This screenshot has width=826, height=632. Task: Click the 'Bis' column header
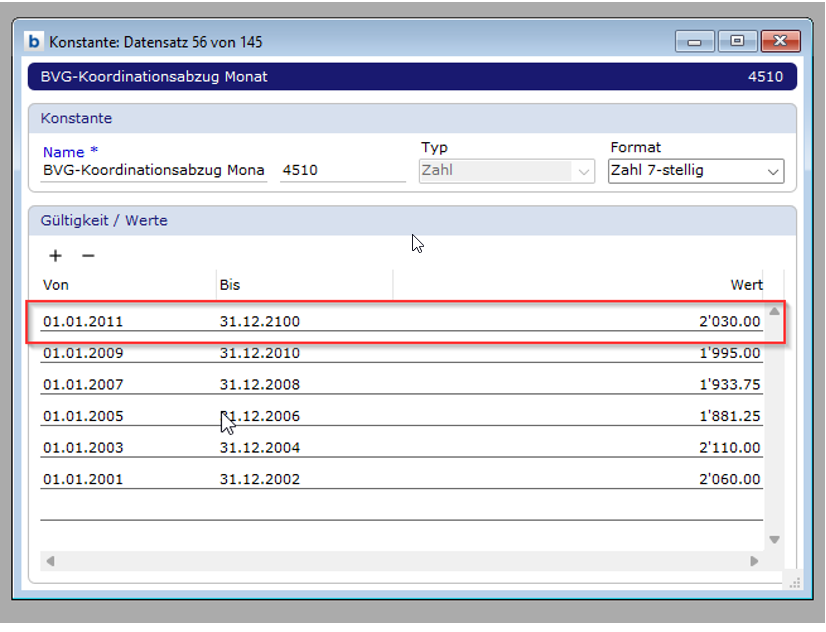[230, 285]
